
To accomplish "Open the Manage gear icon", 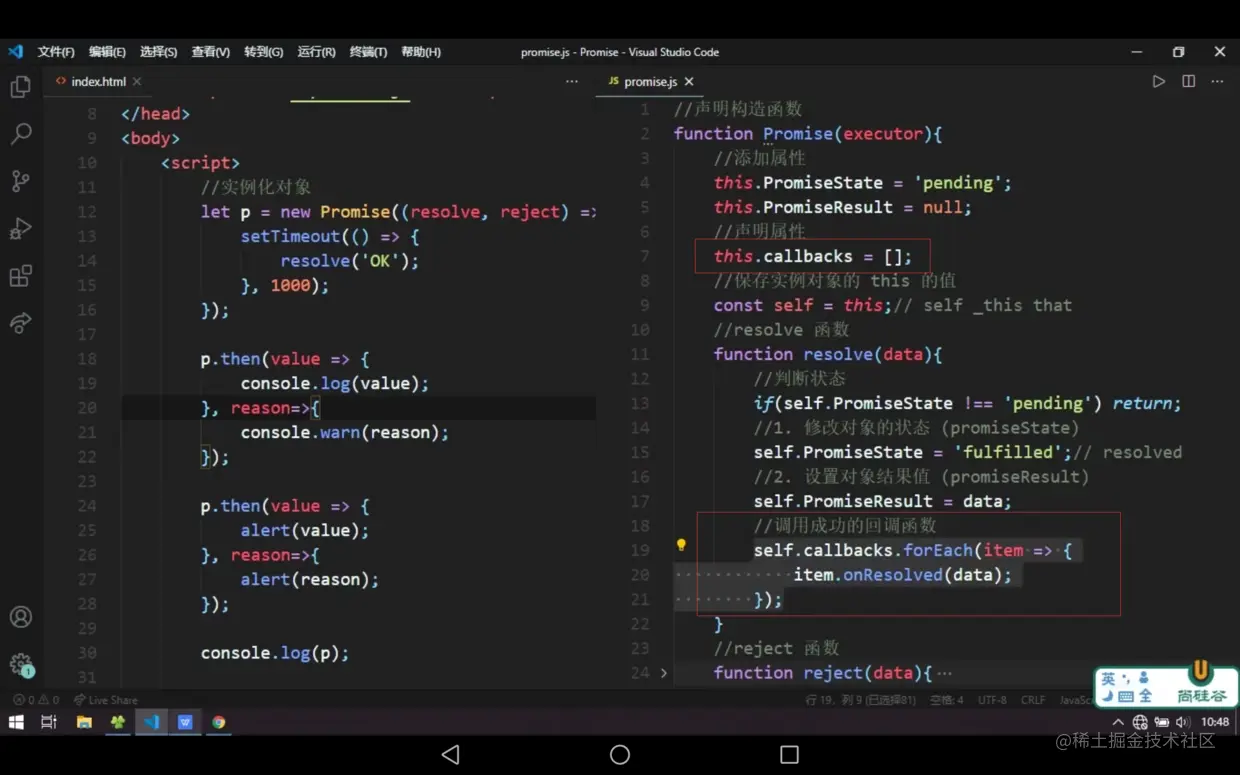I will coord(20,664).
